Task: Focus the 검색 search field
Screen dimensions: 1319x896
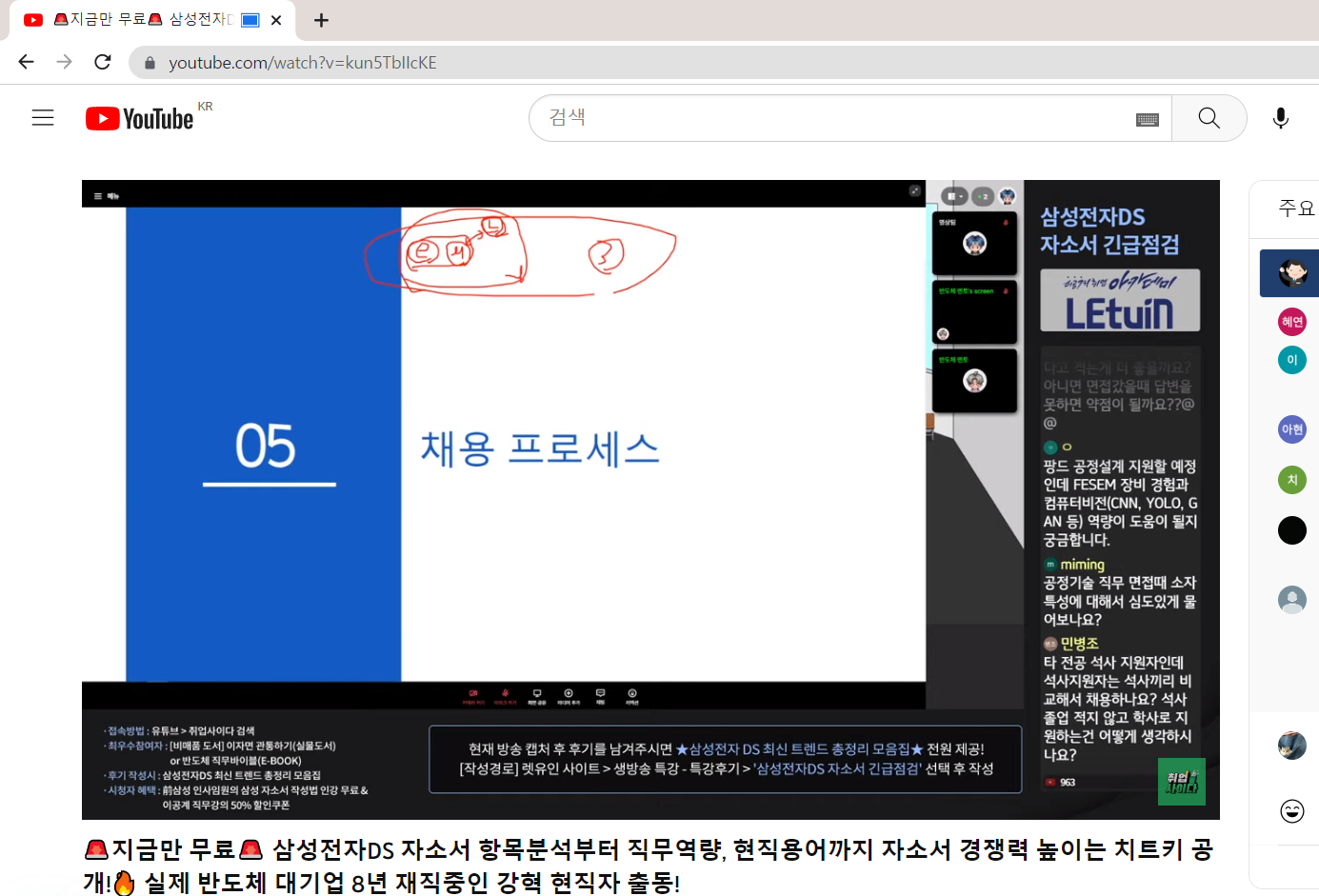Action: (x=838, y=118)
